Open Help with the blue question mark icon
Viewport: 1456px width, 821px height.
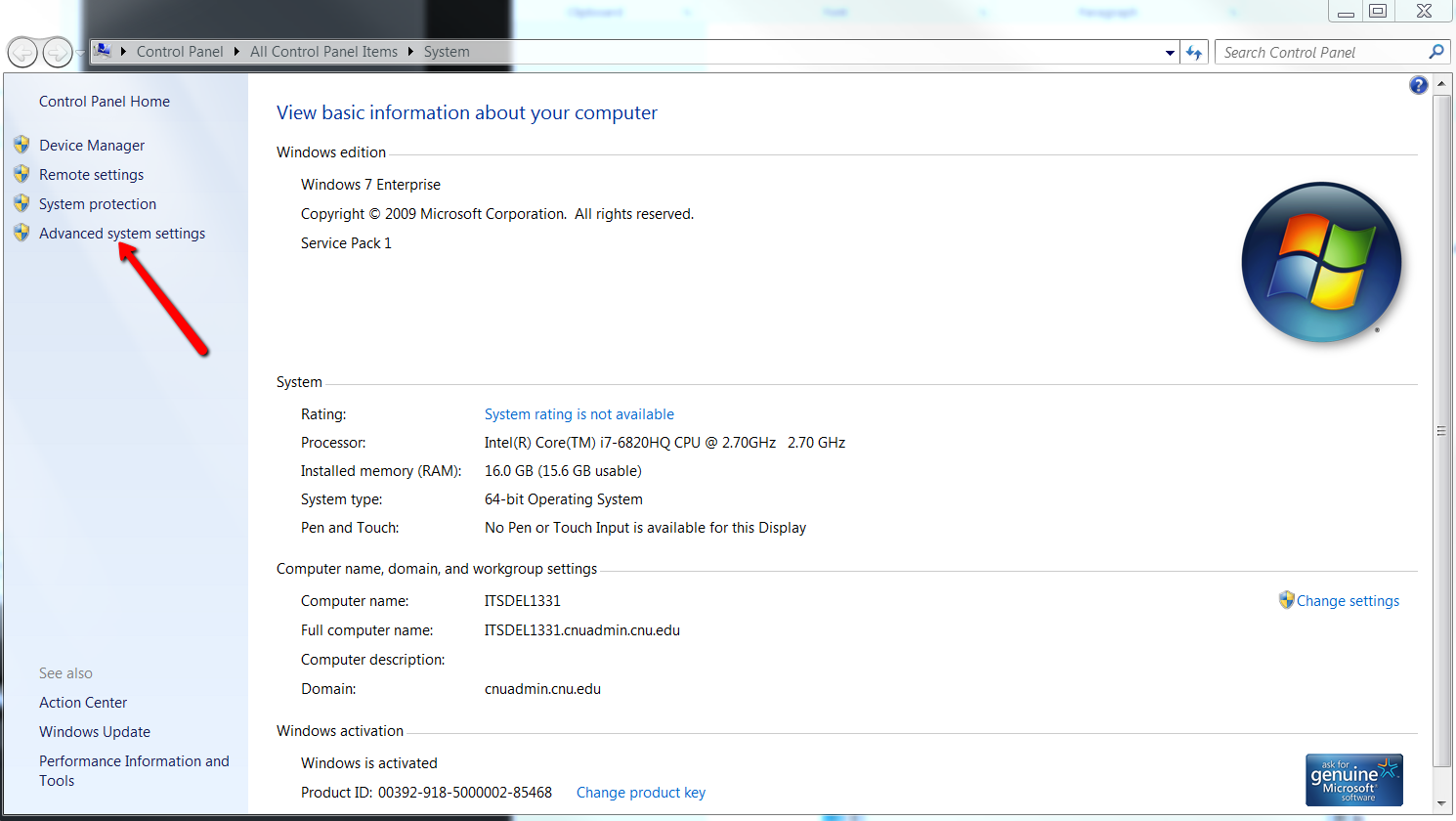tap(1419, 85)
